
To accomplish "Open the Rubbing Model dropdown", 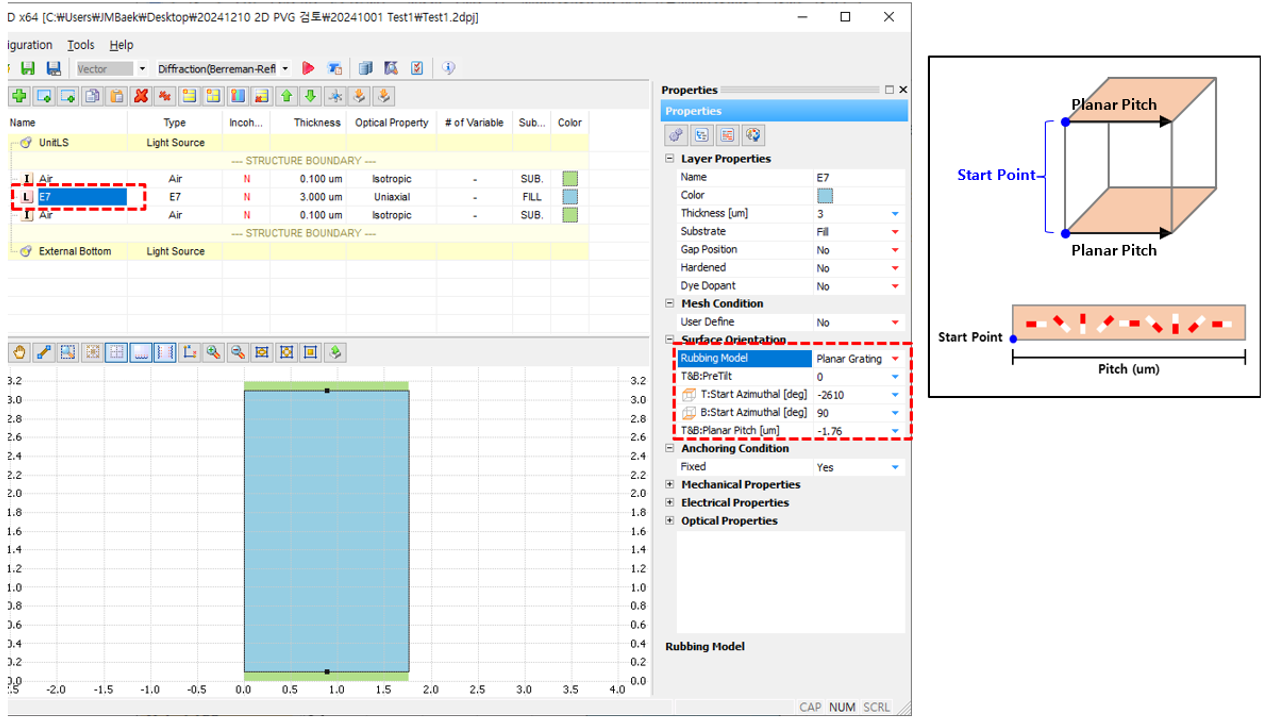I will (x=894, y=359).
